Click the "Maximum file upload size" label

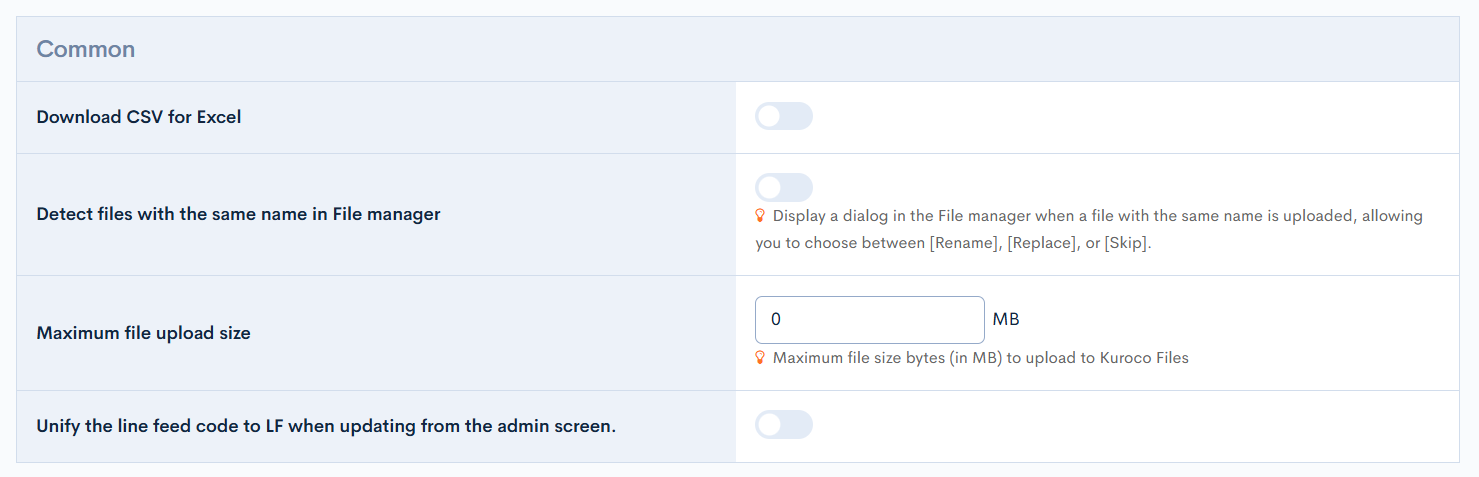coord(143,333)
